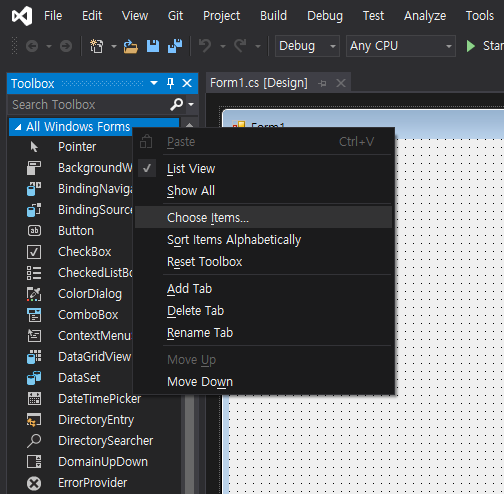This screenshot has width=504, height=494.
Task: Select the DomainUpDown control icon
Action: [x=34, y=462]
